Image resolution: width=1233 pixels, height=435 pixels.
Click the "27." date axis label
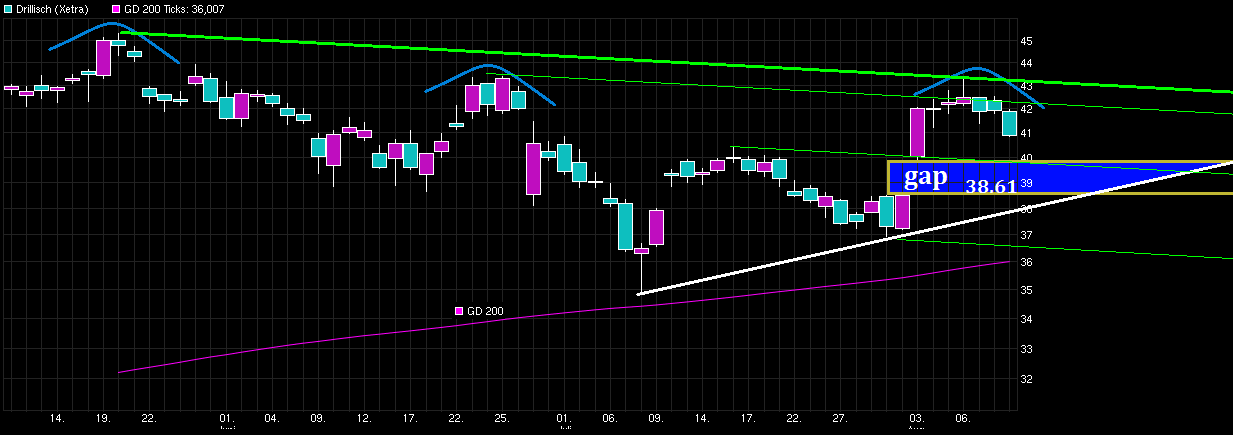click(x=841, y=418)
